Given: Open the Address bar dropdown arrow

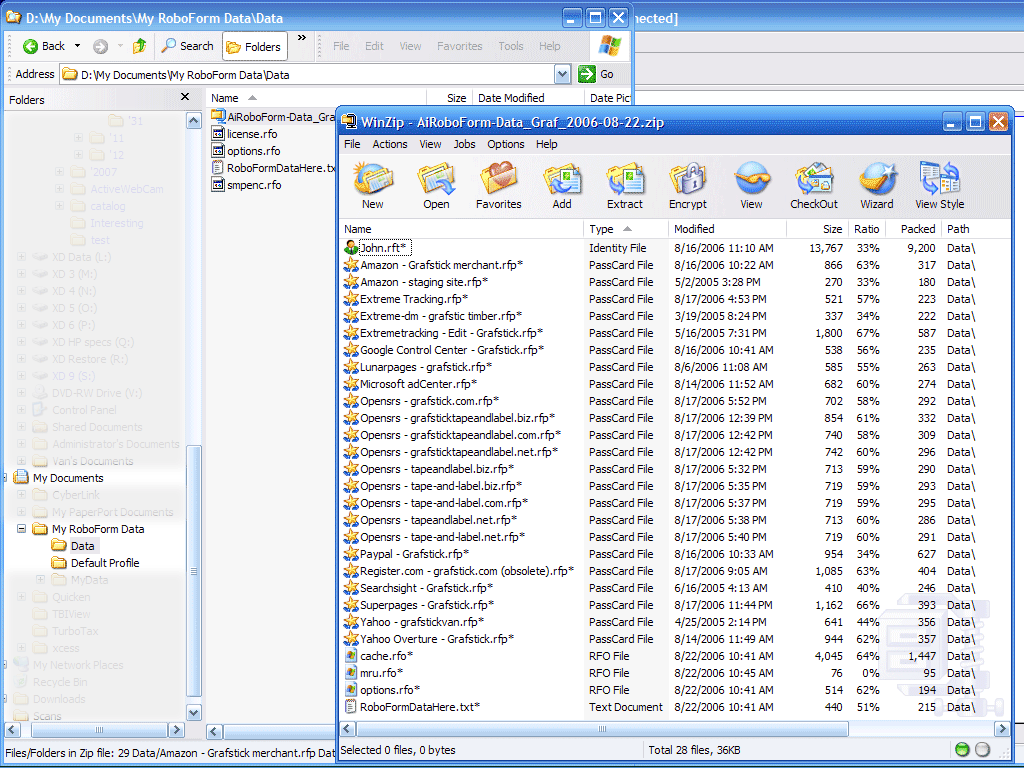Looking at the screenshot, I should (x=562, y=74).
